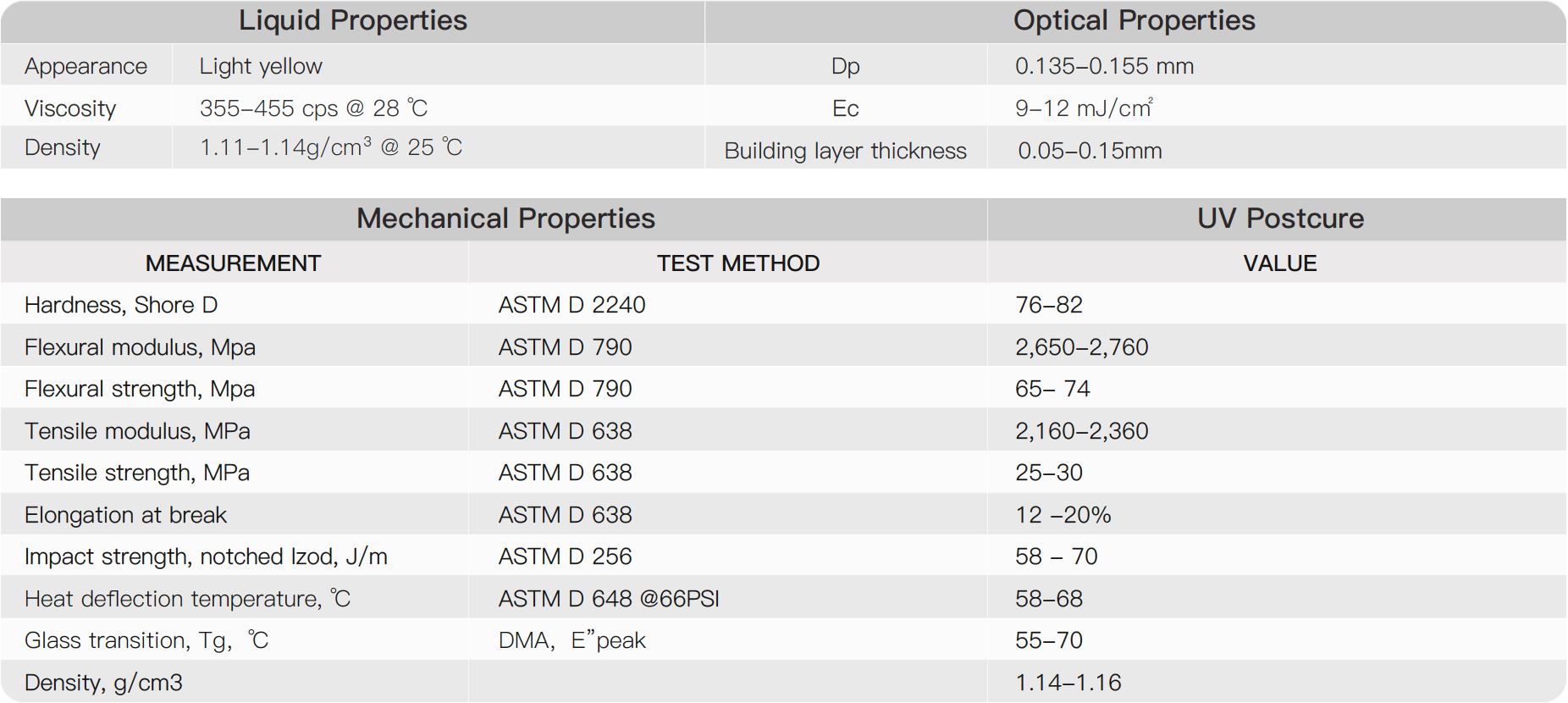The width and height of the screenshot is (1568, 703).
Task: Click the ASTM D 2240 test method
Action: tap(571, 305)
